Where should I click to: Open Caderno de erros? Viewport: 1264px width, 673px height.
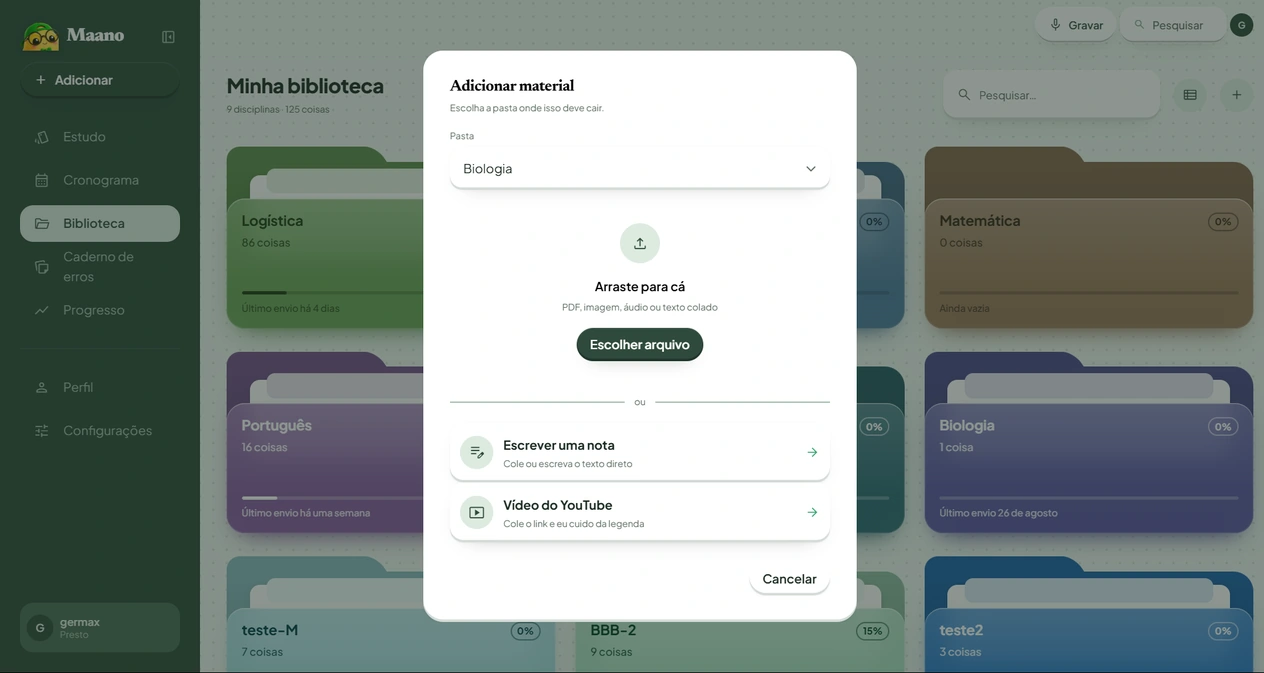[x=100, y=267]
